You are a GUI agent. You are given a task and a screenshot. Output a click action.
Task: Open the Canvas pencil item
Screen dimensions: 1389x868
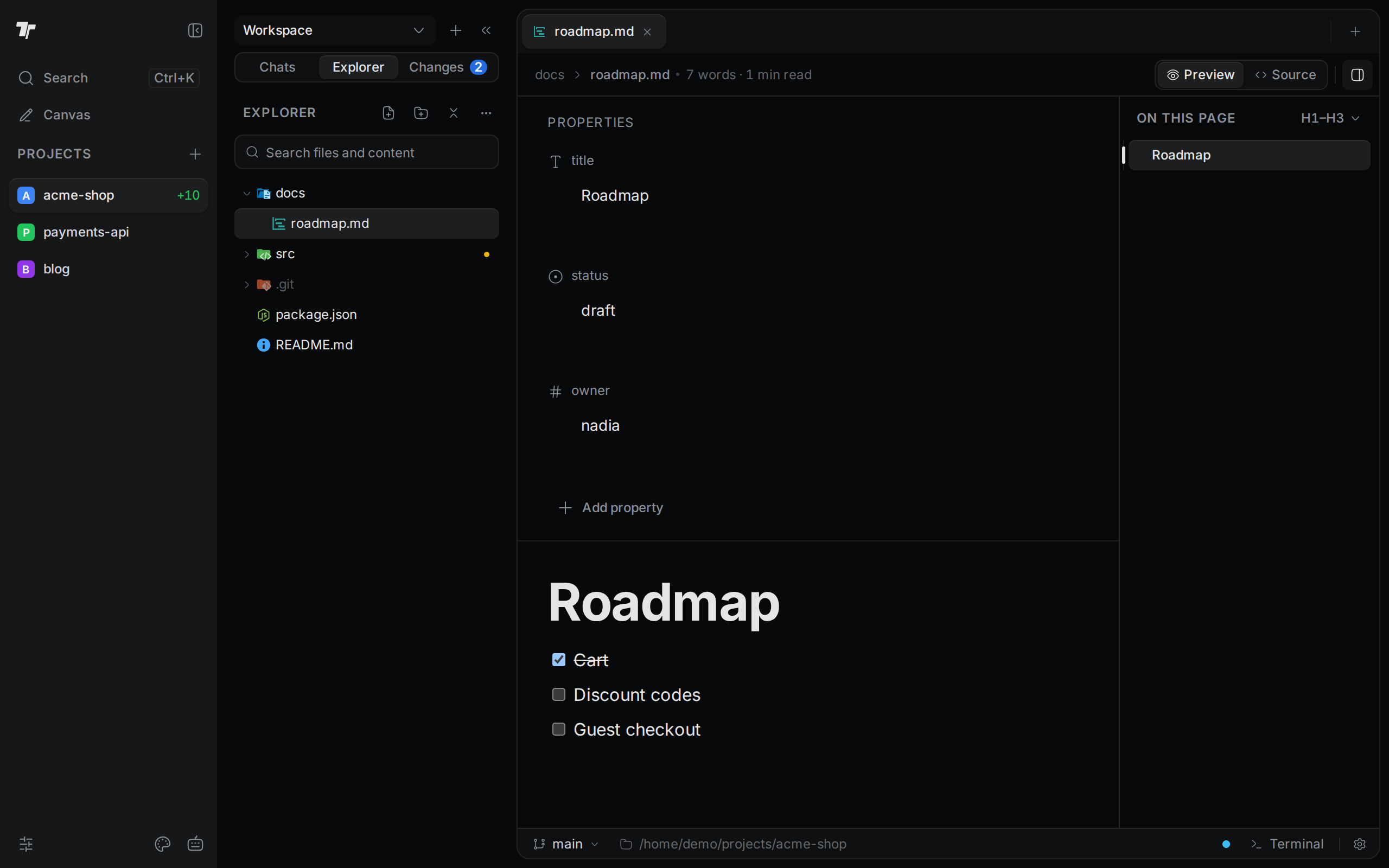[109, 115]
